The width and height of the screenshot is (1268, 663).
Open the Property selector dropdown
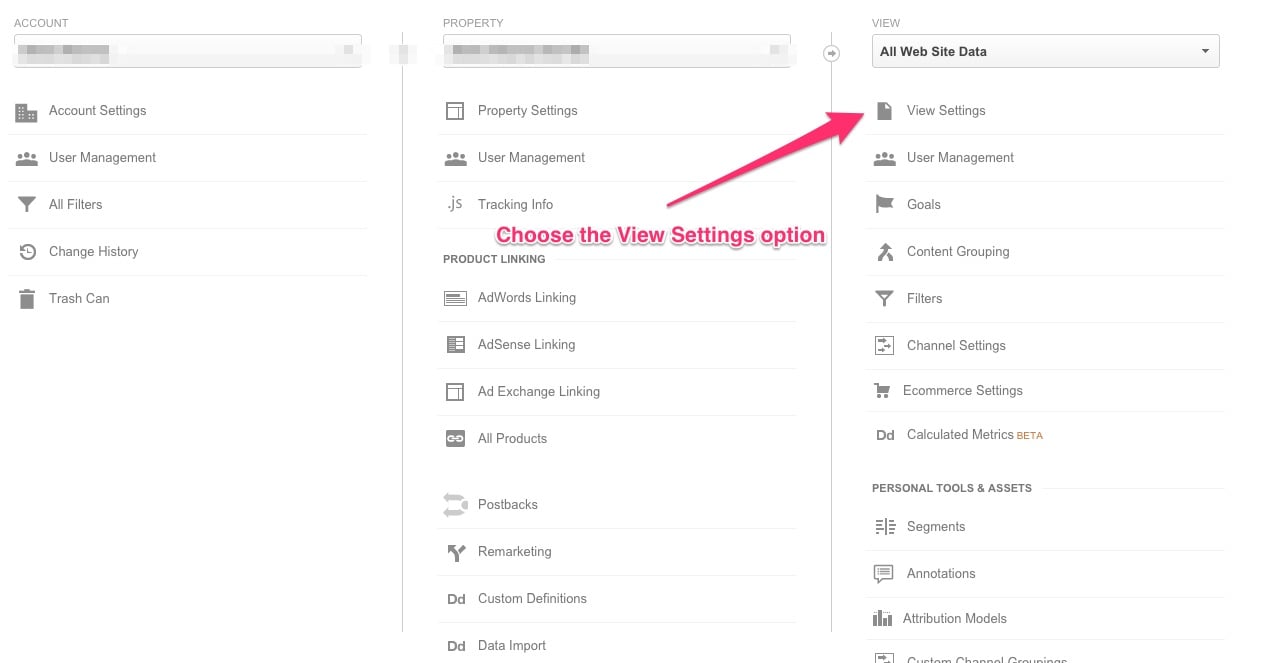pos(616,52)
